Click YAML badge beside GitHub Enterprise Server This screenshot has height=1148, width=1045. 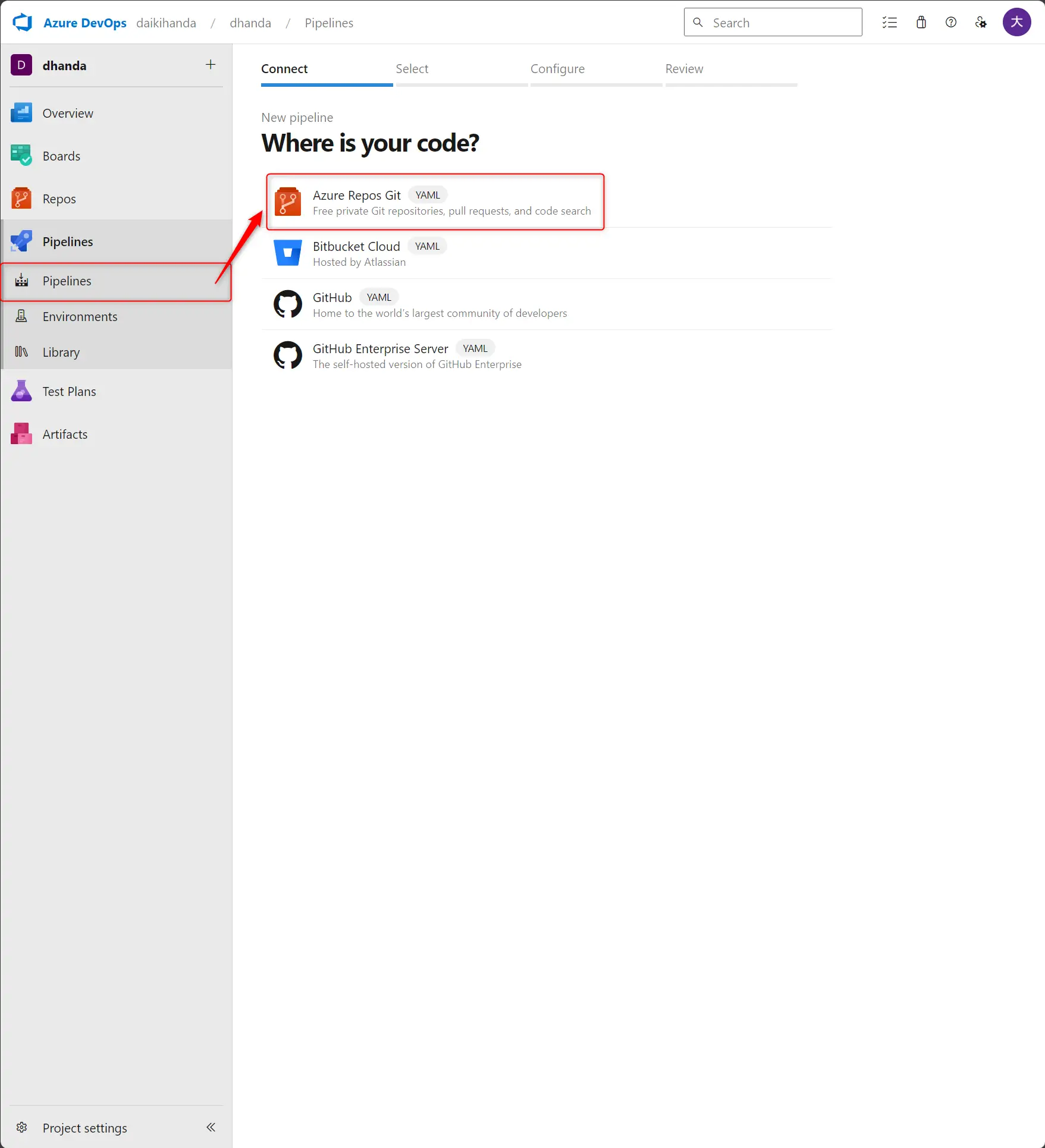point(475,348)
